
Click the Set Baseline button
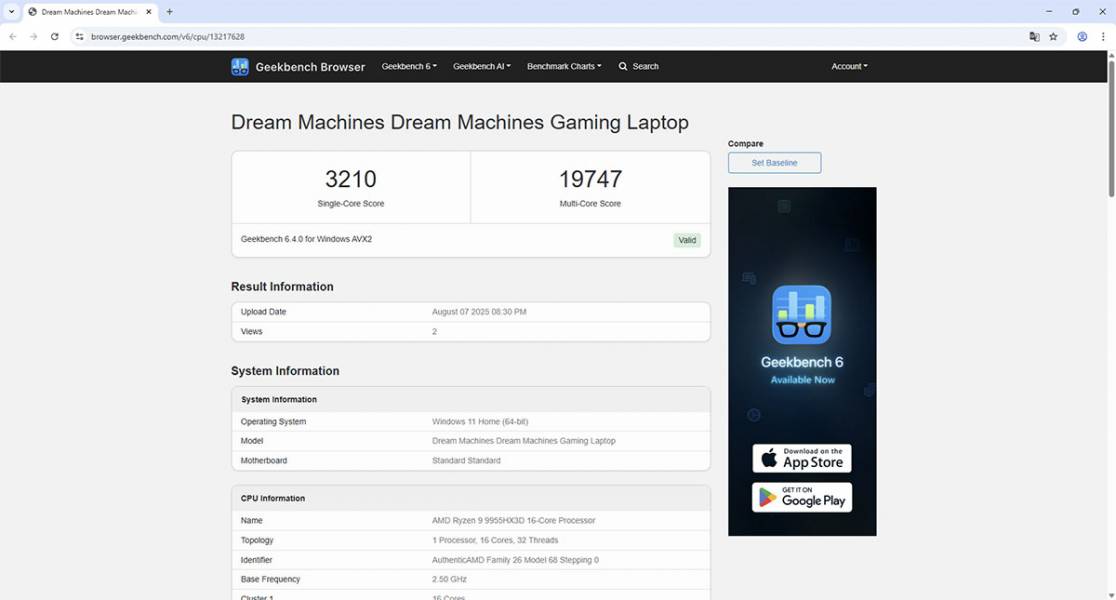[774, 162]
